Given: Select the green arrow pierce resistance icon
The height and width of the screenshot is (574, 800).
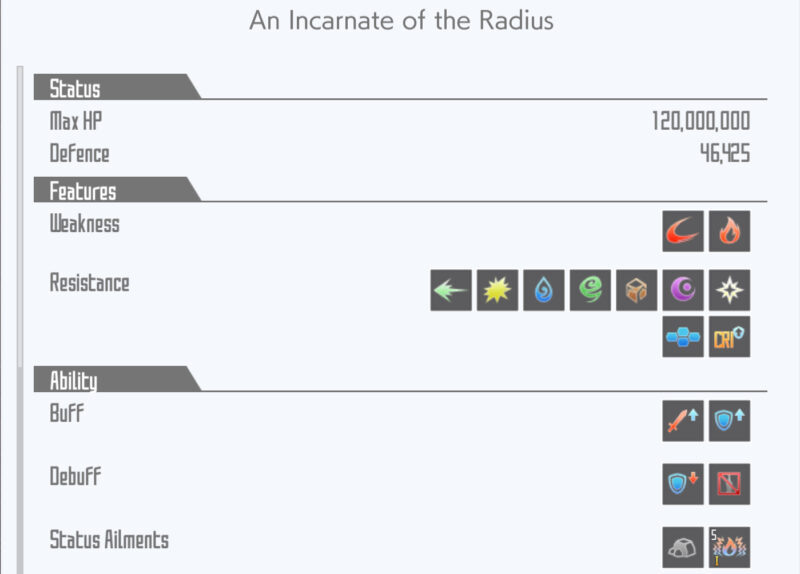Looking at the screenshot, I should [x=451, y=290].
